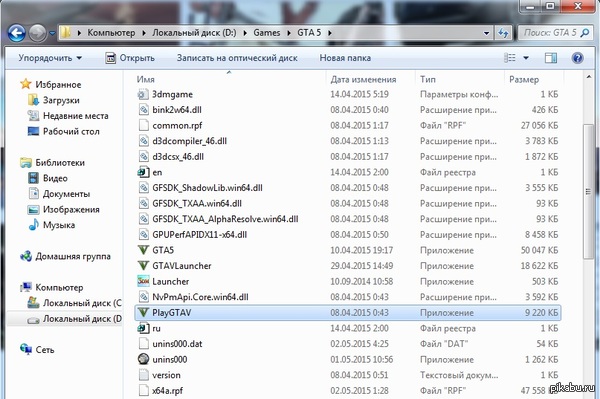Image resolution: width=600 pixels, height=399 pixels.
Task: Select Домашняя группа in the sidebar
Action: (73, 256)
